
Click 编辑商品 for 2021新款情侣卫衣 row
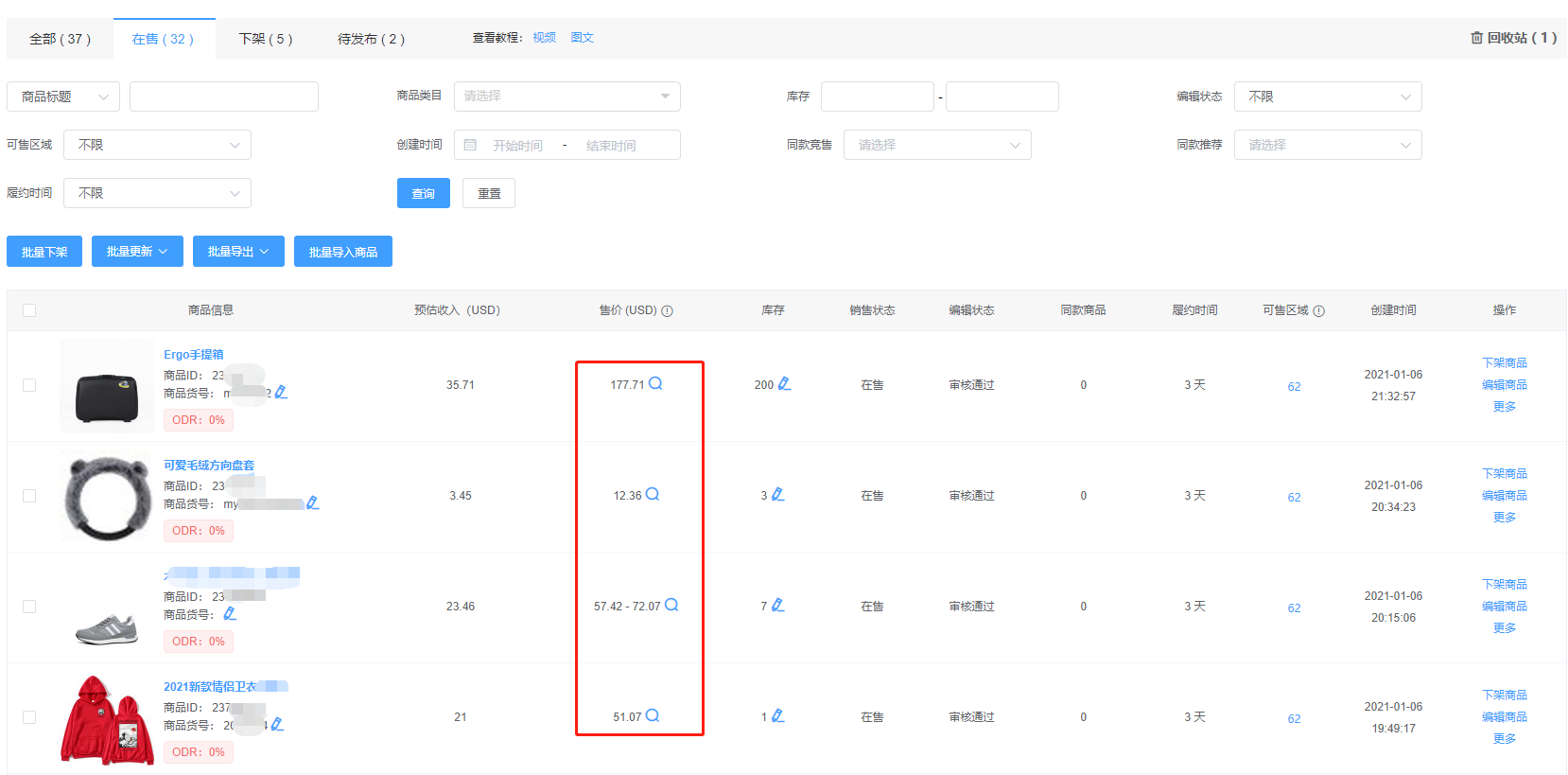1505,717
